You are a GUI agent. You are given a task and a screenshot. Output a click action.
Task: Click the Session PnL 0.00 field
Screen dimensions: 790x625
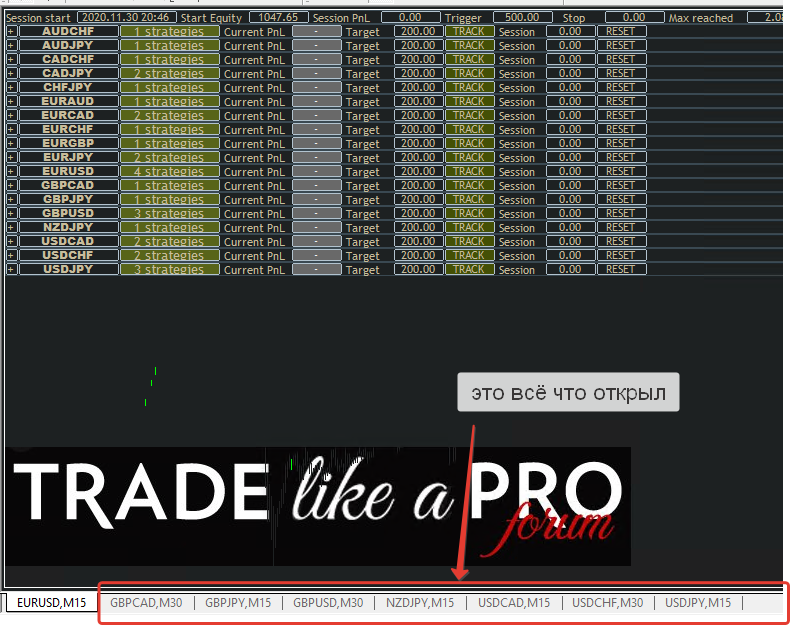(x=411, y=18)
